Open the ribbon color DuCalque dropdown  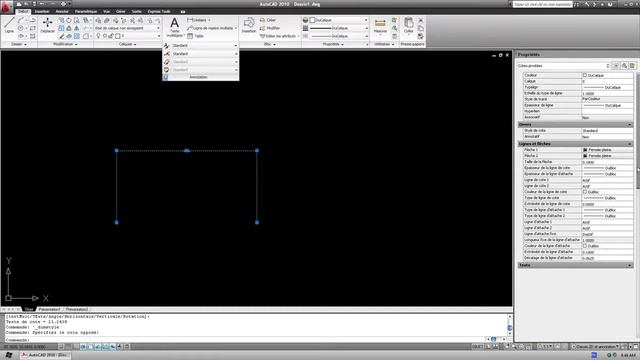point(338,20)
